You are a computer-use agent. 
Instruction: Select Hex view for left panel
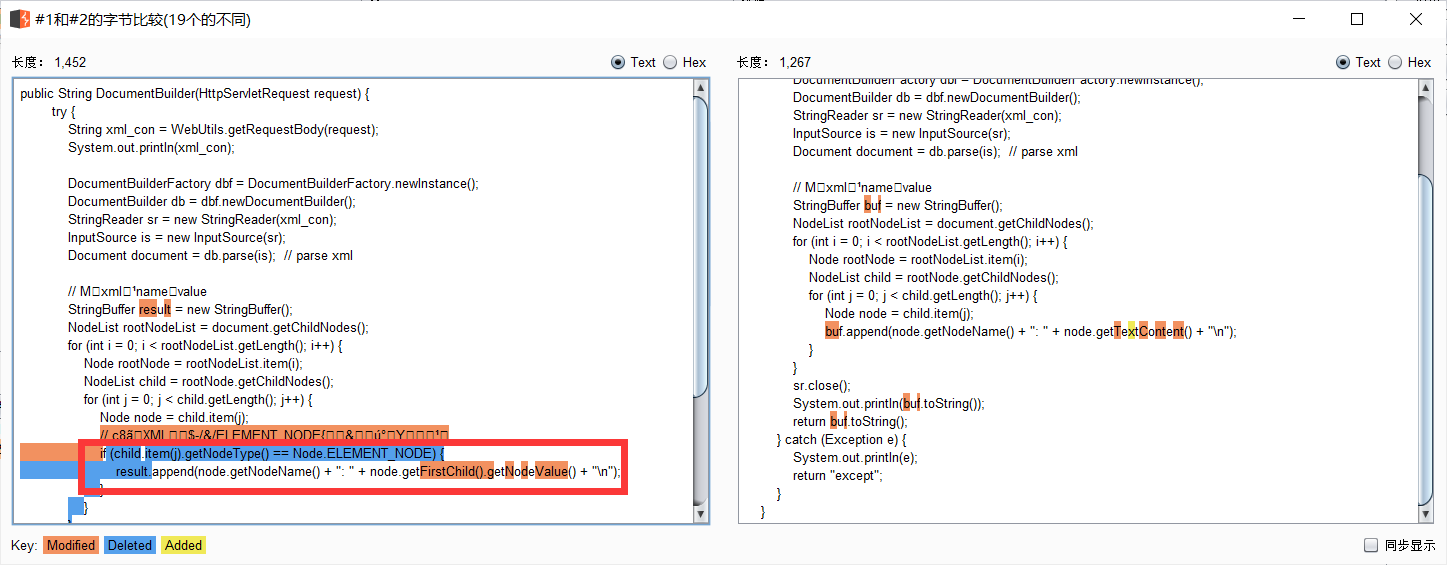[x=670, y=62]
